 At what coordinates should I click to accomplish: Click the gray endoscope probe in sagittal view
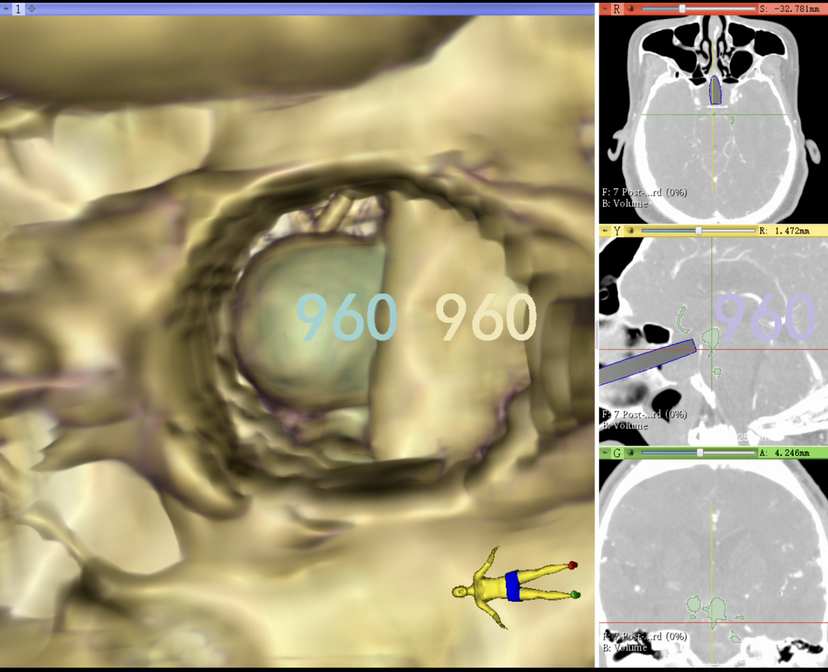(645, 361)
